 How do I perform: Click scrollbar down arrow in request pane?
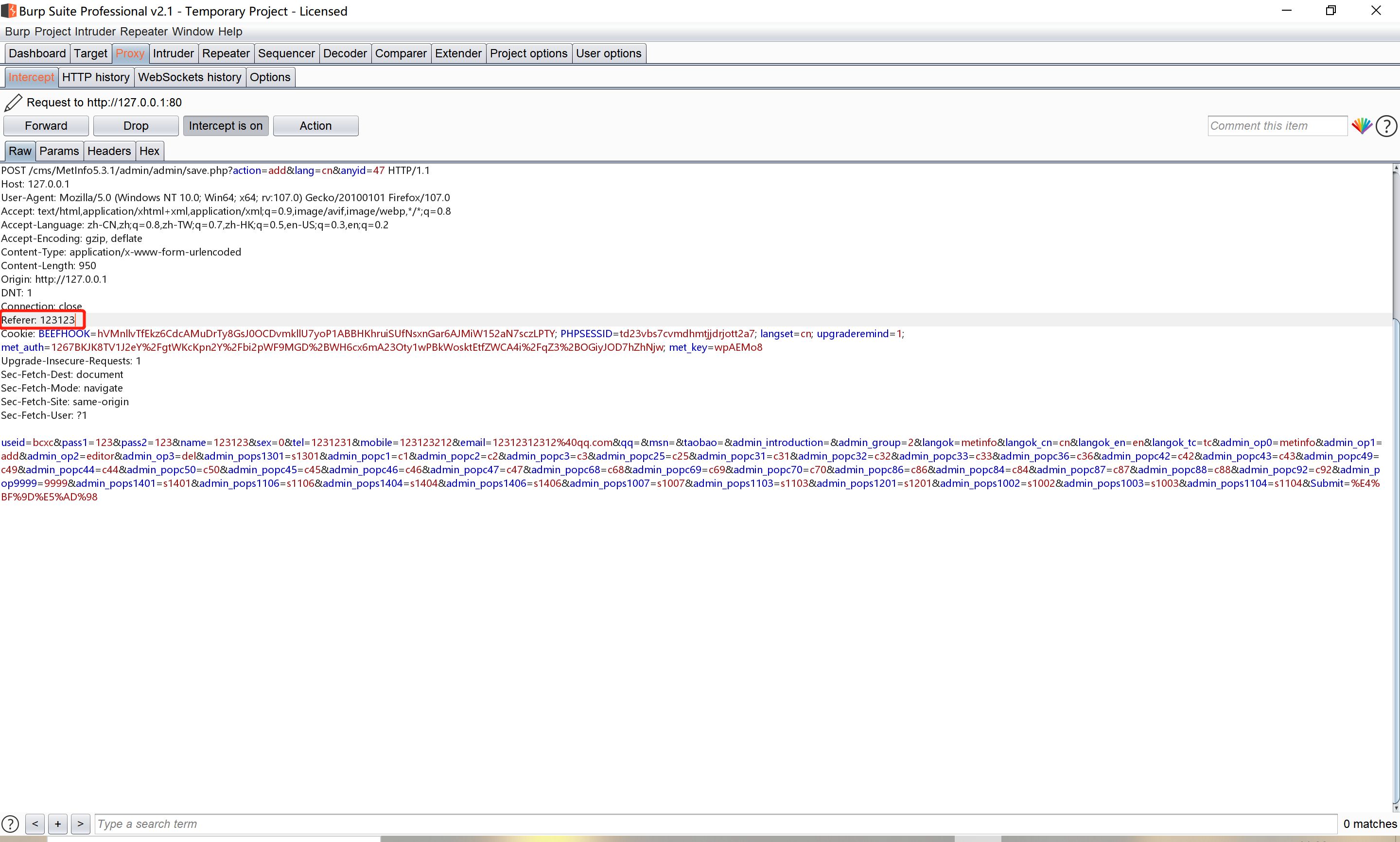pyautogui.click(x=1396, y=808)
